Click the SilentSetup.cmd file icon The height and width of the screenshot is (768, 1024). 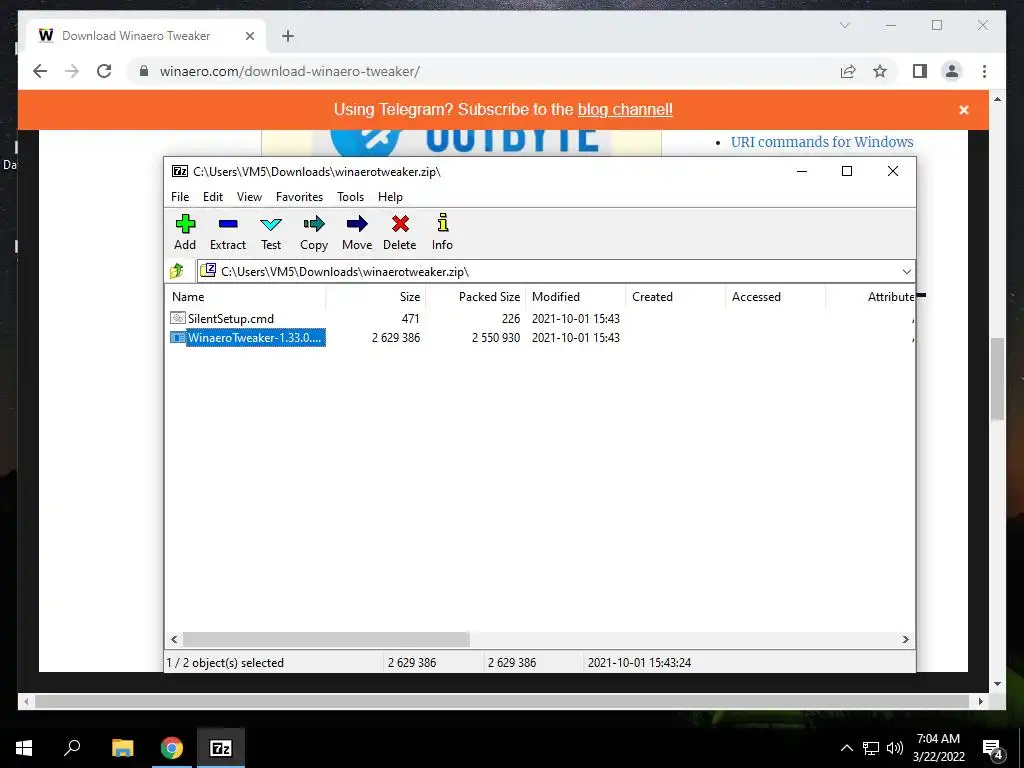point(178,318)
